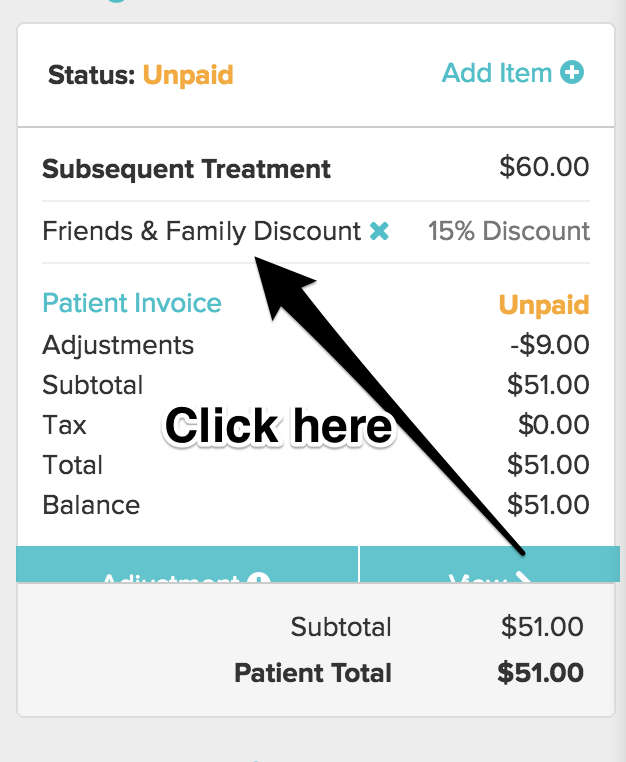Click the Balance row label
Viewport: 626px width, 762px height.
[91, 505]
